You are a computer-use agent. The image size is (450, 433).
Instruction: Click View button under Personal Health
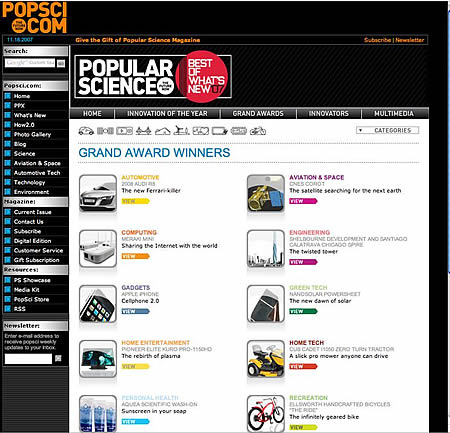click(x=135, y=422)
